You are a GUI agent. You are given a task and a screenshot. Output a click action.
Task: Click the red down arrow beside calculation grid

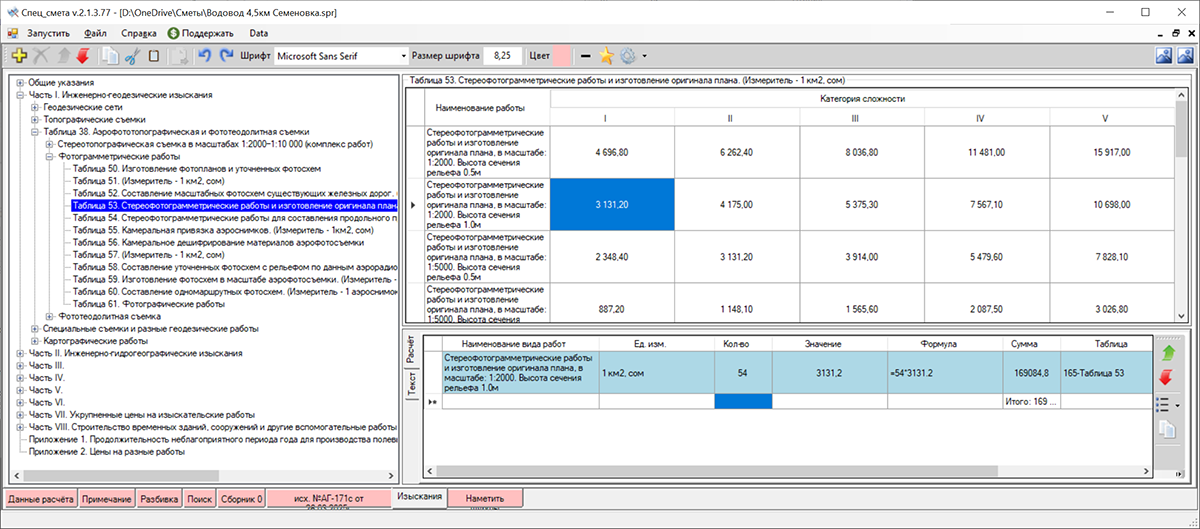pos(1166,377)
